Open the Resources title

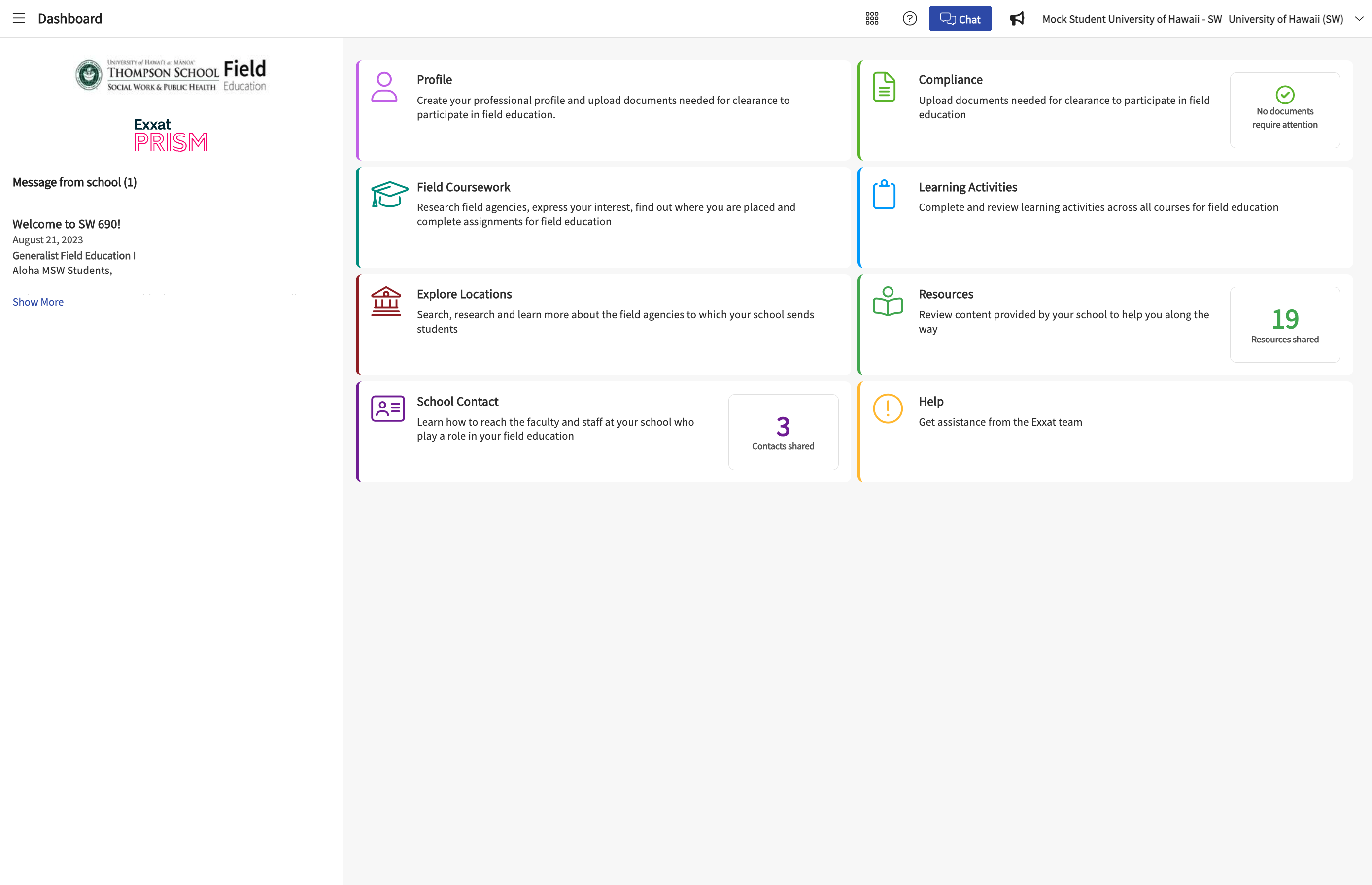pos(946,294)
